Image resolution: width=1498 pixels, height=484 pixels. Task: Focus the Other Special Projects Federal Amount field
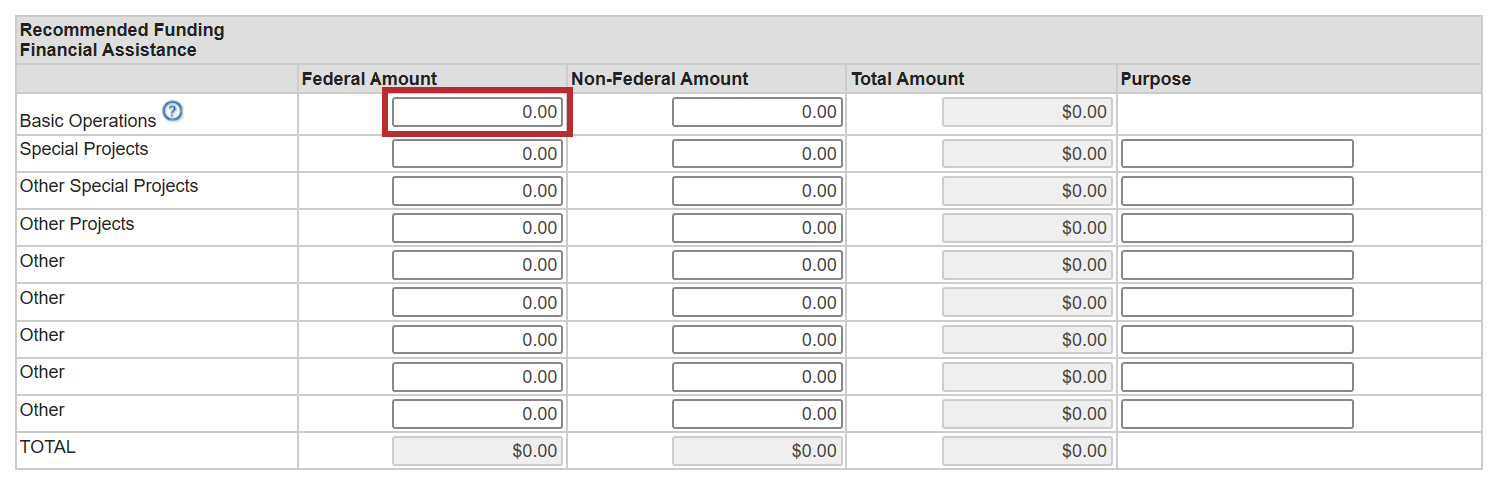click(x=477, y=191)
